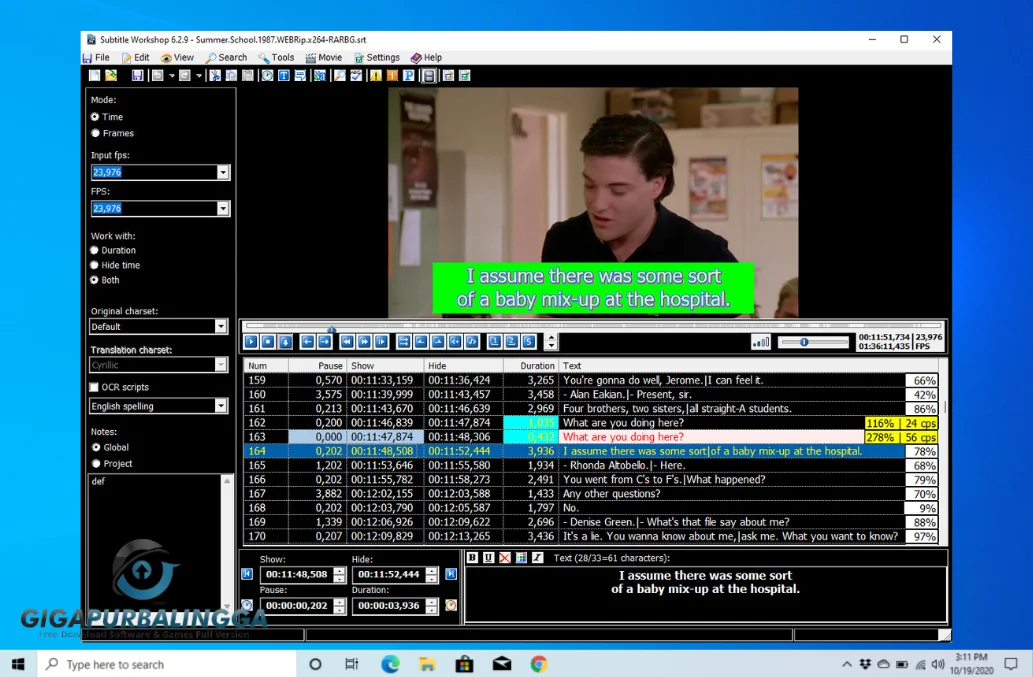Open Search with magnifier toolbar icon

pyautogui.click(x=339, y=76)
